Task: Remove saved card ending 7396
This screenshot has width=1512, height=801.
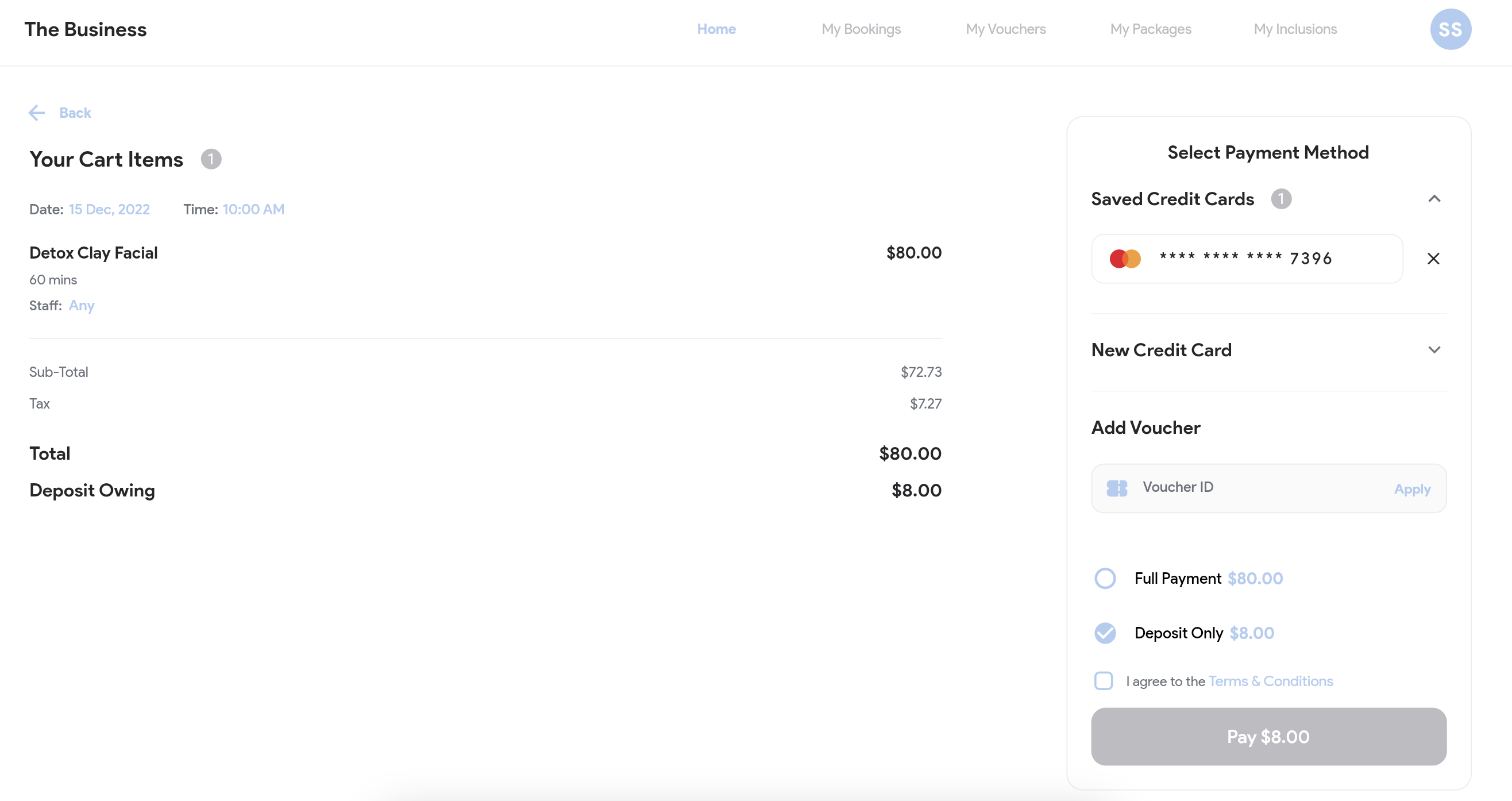Action: 1433,259
